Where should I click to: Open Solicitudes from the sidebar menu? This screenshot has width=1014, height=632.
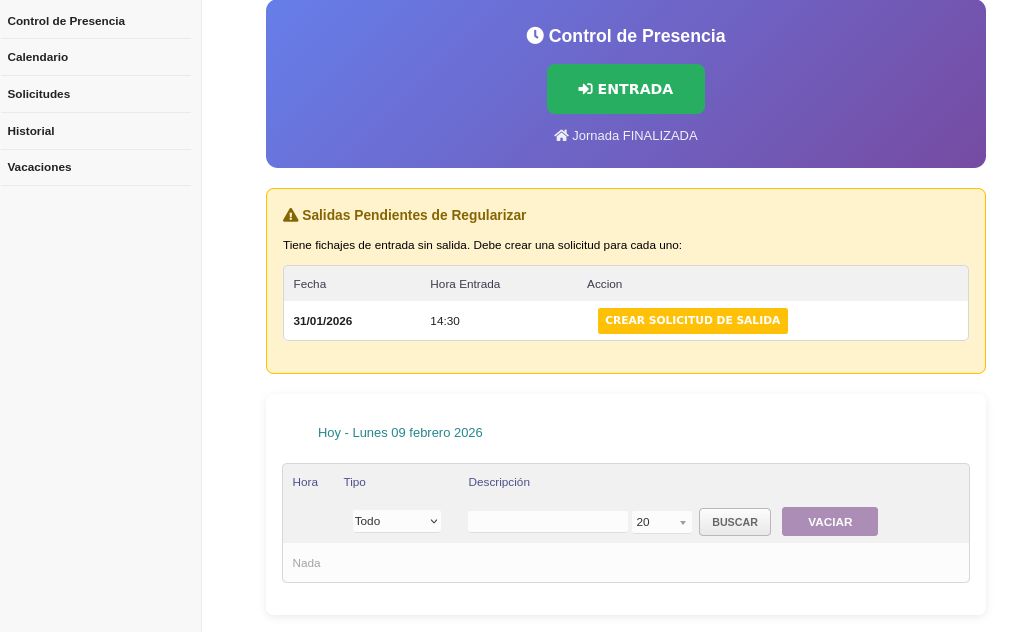[x=39, y=94]
